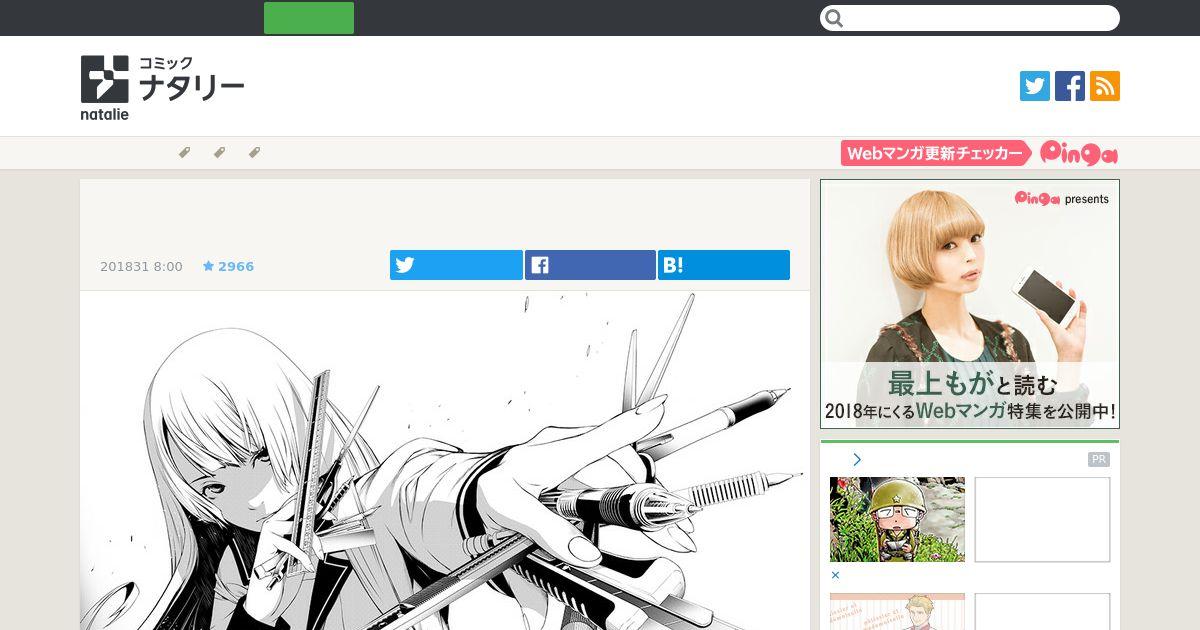Bookmark article with Hatena B! button
Viewport: 1200px width, 630px height.
tap(724, 265)
